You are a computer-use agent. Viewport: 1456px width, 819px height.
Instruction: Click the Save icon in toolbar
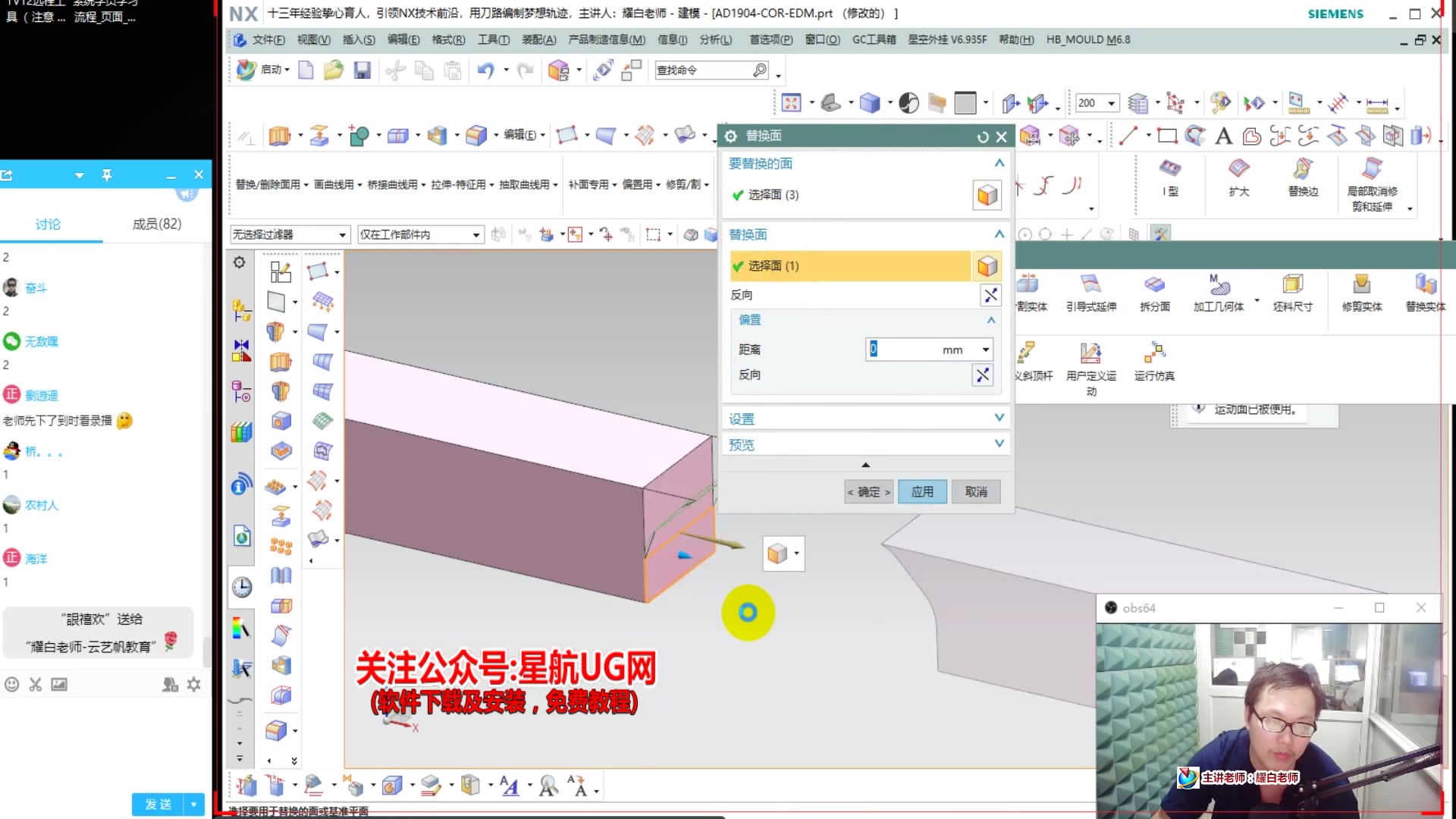coord(362,71)
